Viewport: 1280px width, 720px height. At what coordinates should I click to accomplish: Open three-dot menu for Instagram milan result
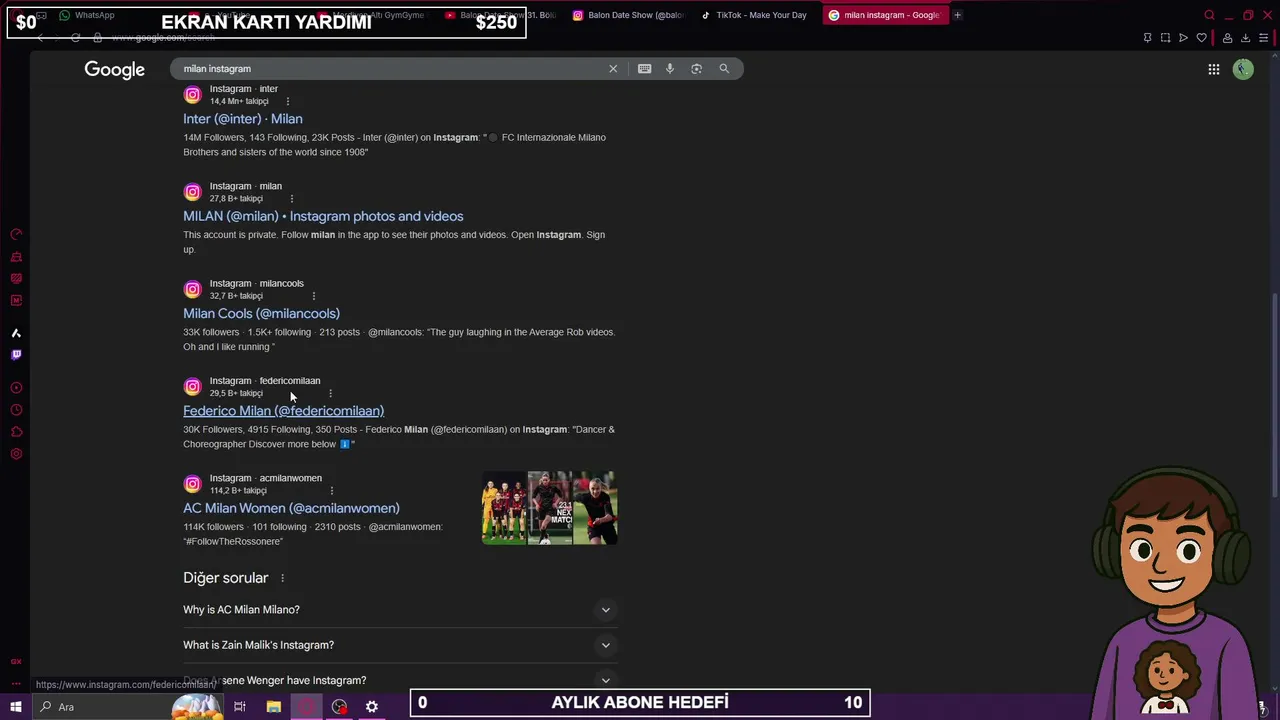click(291, 198)
